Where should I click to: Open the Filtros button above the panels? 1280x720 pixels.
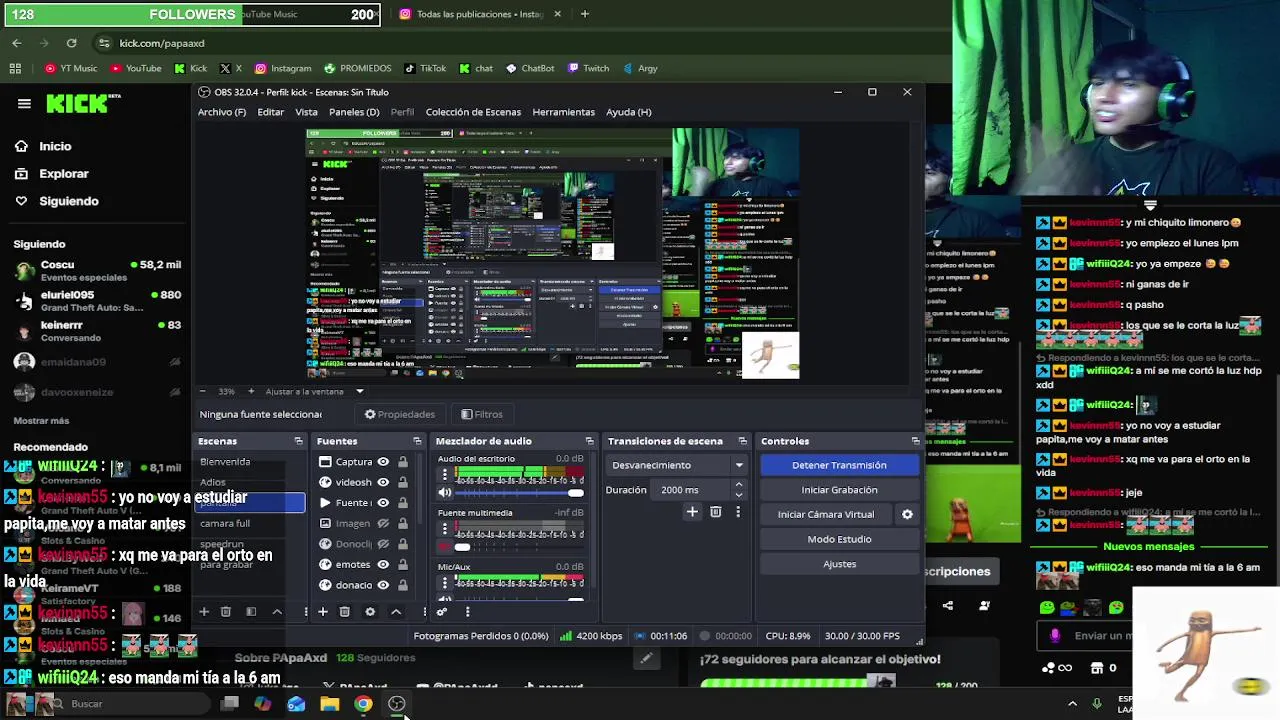pyautogui.click(x=482, y=414)
